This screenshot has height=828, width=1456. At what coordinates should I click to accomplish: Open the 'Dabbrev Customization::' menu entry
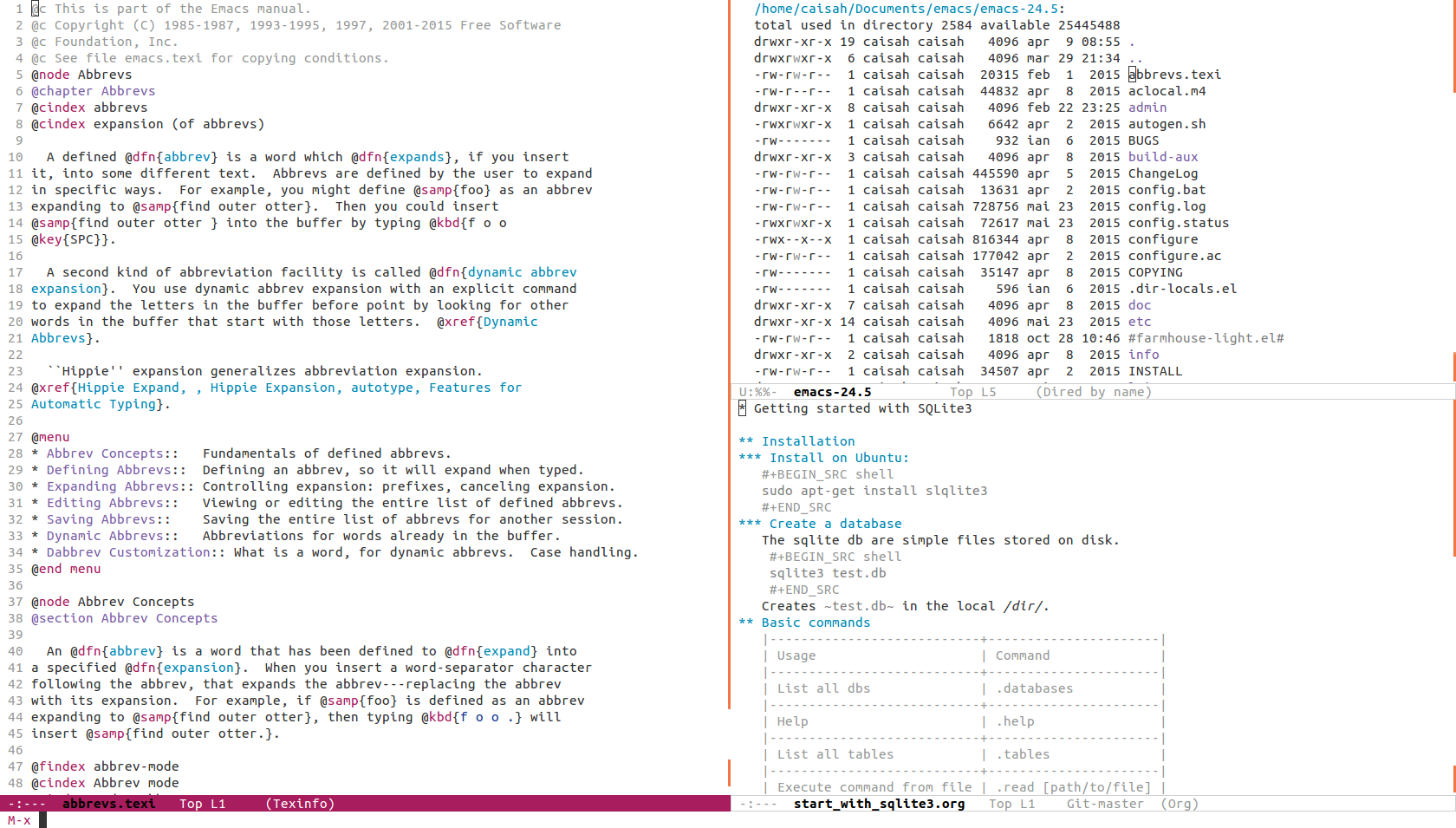coord(136,552)
